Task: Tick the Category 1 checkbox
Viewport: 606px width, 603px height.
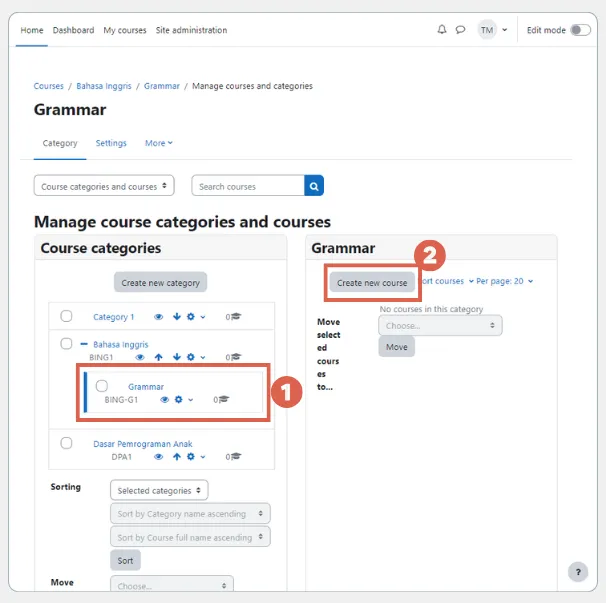Action: [66, 316]
